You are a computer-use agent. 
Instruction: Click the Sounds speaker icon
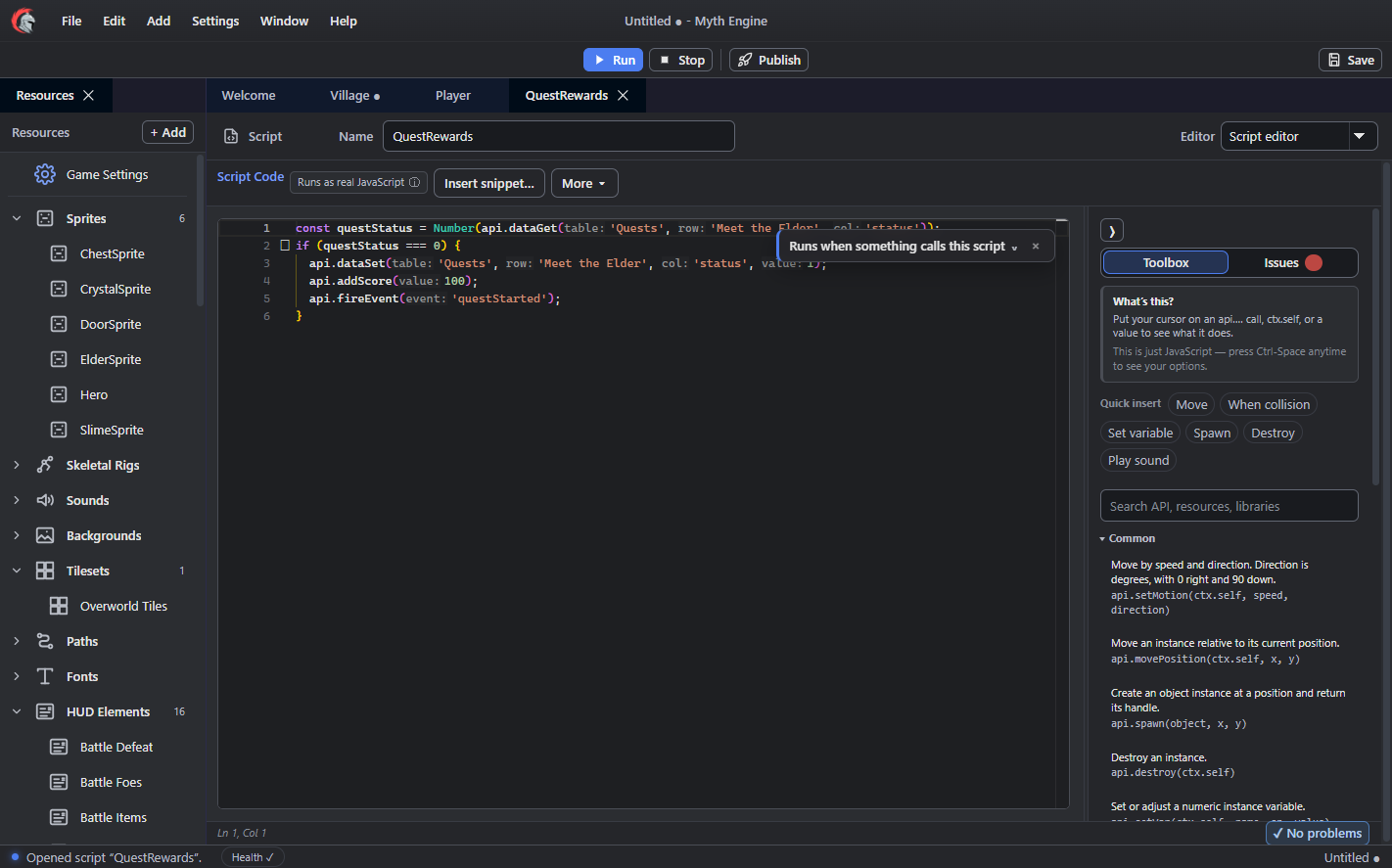tap(45, 500)
